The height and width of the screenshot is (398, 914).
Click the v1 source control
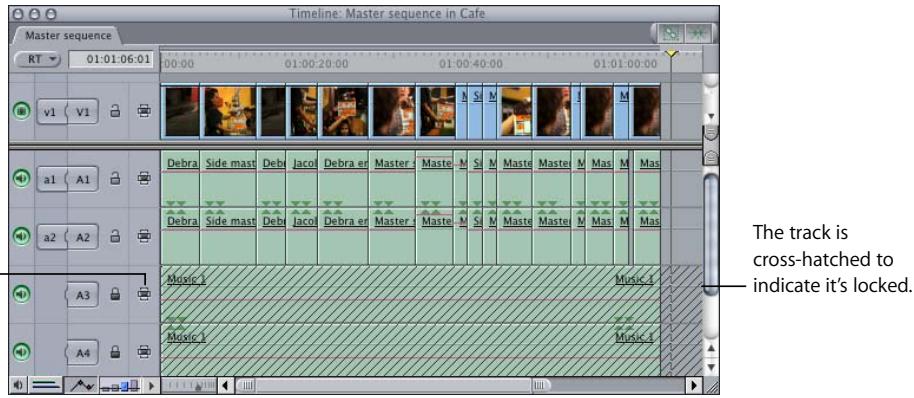point(51,111)
